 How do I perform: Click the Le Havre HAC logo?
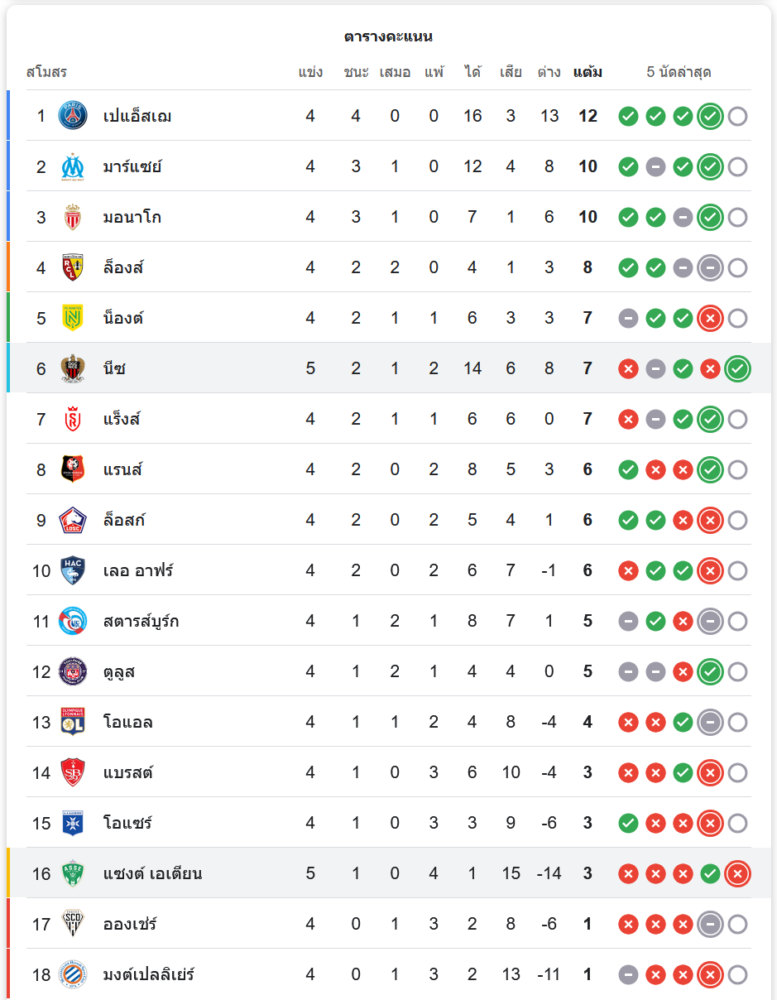pyautogui.click(x=73, y=570)
